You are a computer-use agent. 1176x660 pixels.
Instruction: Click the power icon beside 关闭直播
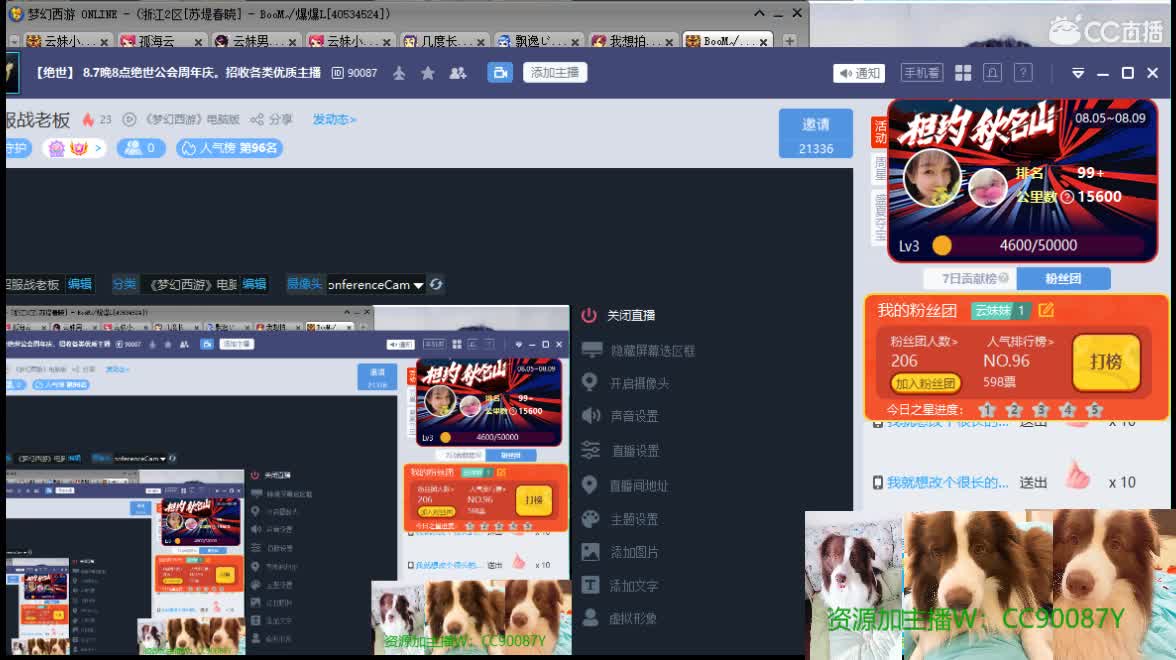tap(590, 316)
